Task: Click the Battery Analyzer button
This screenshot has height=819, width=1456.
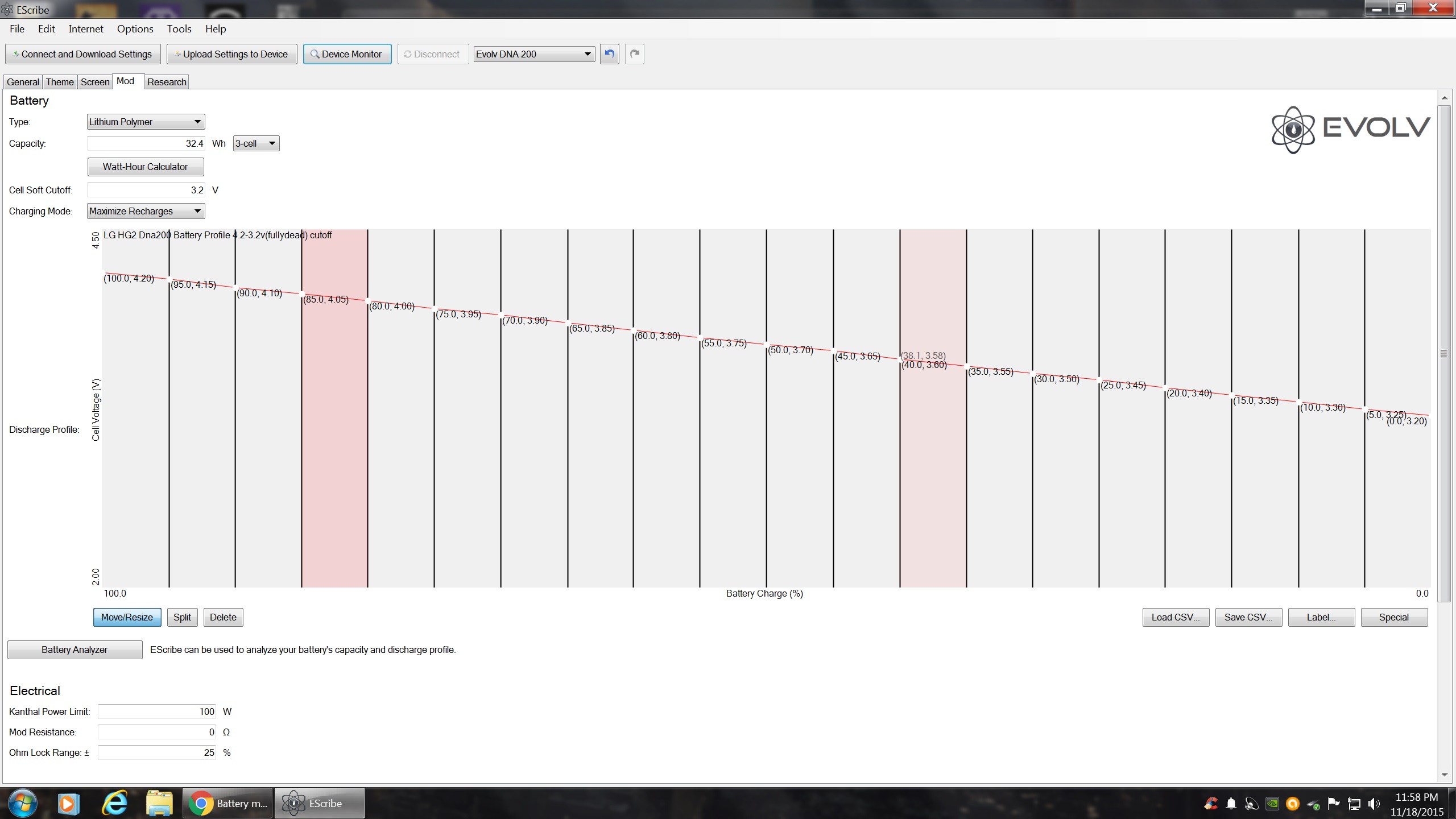Action: (x=75, y=650)
